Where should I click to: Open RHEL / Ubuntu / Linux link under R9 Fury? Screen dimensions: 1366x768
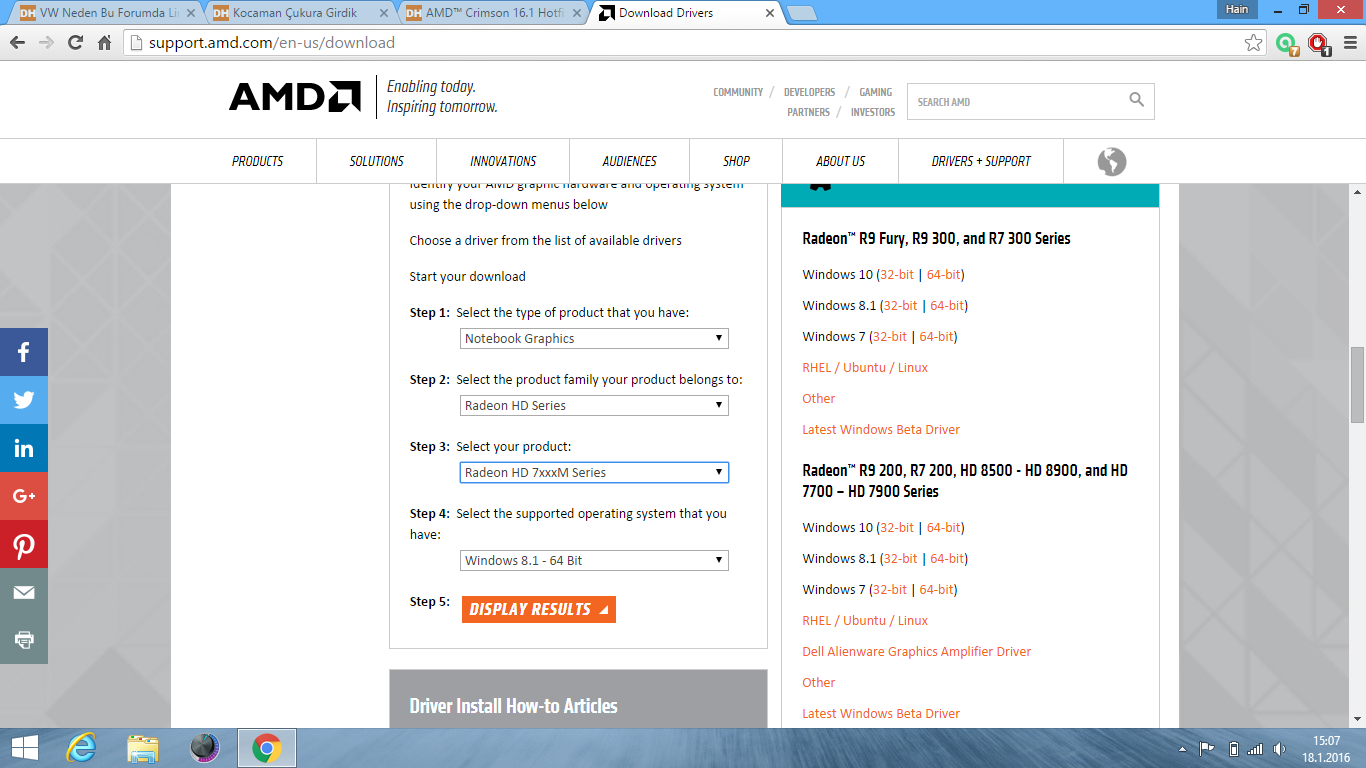coord(865,367)
